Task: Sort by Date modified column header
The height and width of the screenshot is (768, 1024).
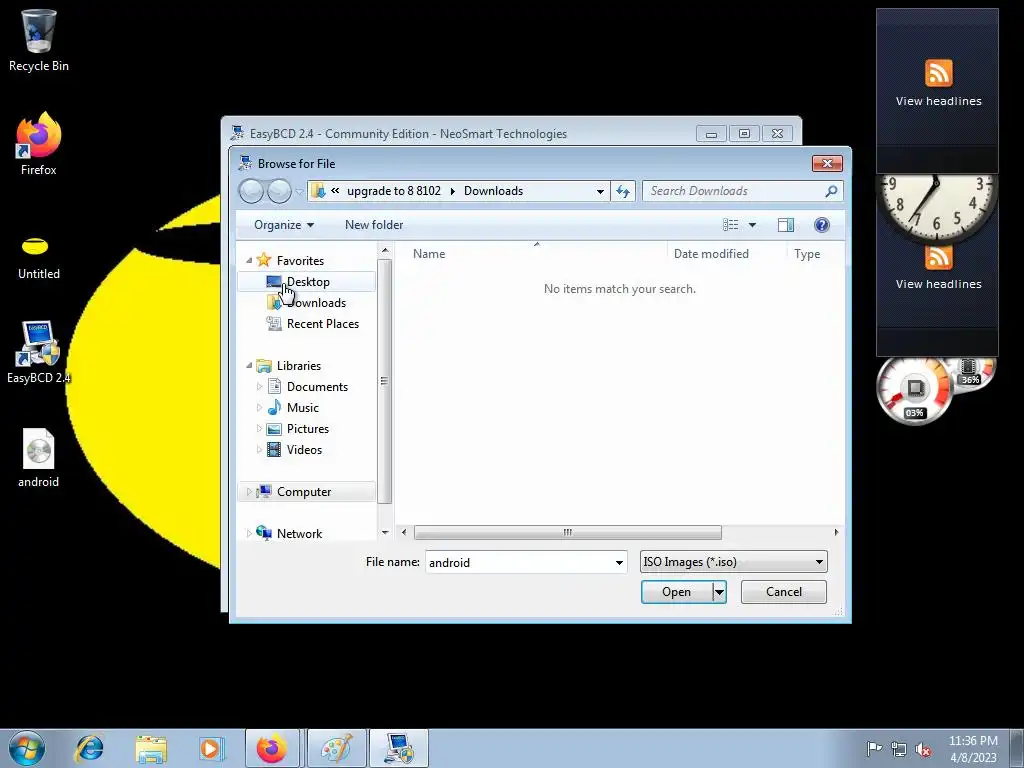Action: 711,254
